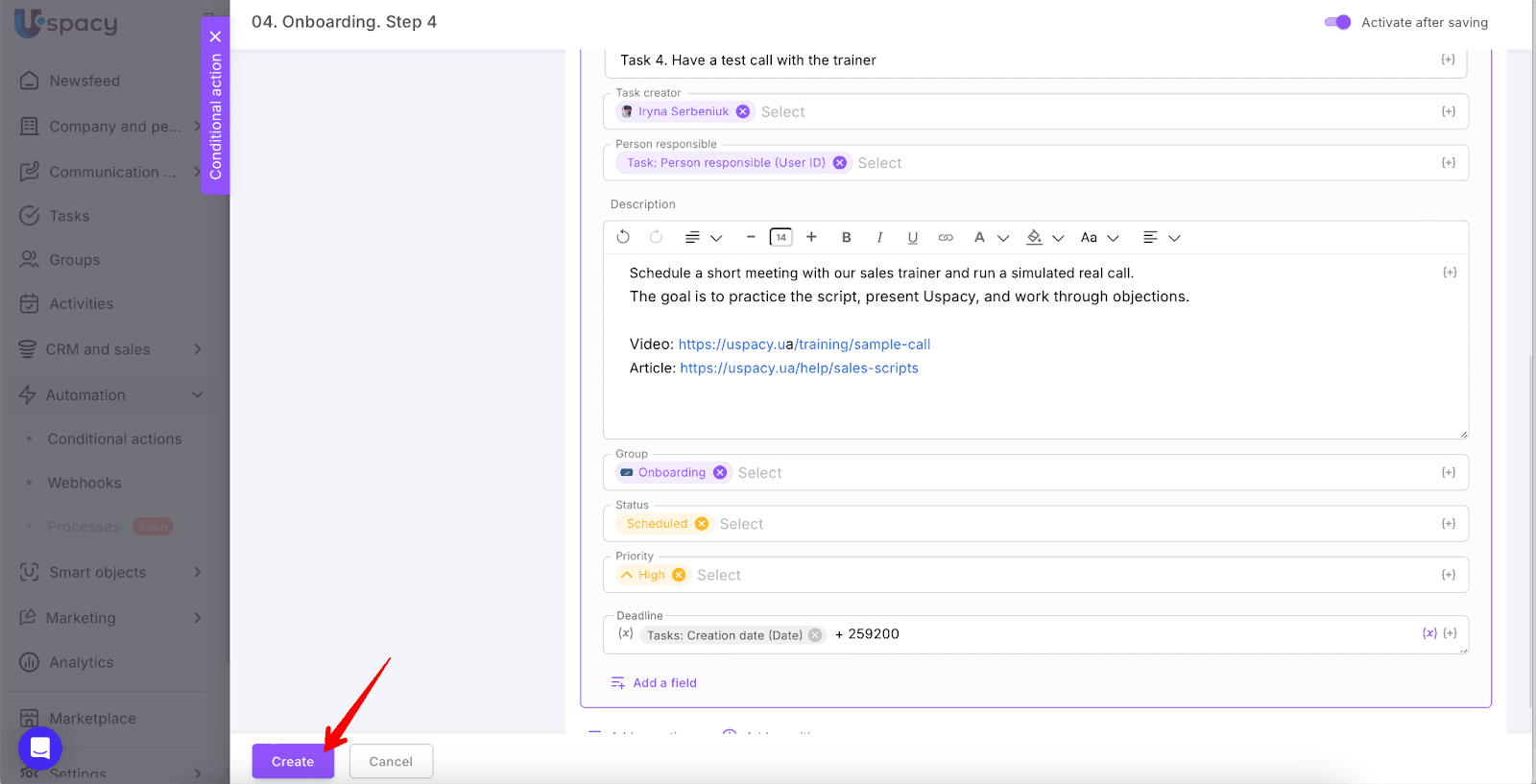Open the text color dropdown
Screen dimensions: 1536x784
point(1003,238)
